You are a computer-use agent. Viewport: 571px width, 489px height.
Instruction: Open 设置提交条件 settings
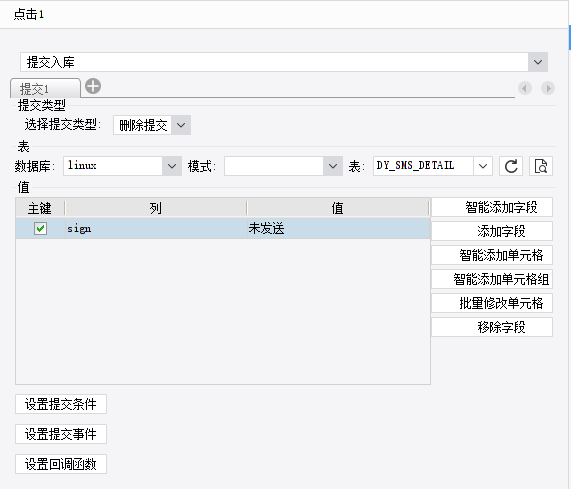pyautogui.click(x=61, y=404)
